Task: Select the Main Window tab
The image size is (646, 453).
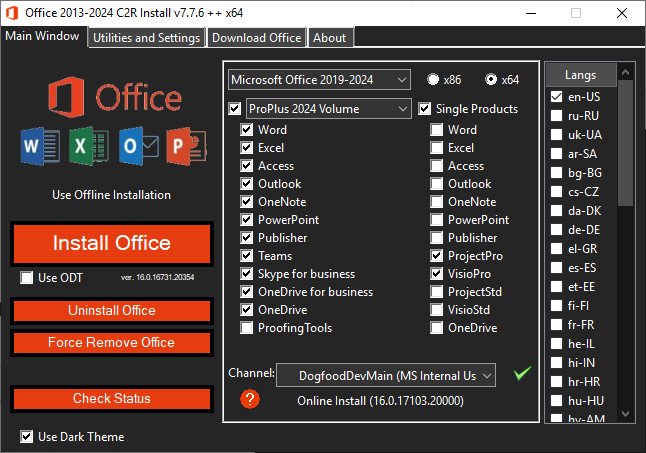Action: [42, 36]
